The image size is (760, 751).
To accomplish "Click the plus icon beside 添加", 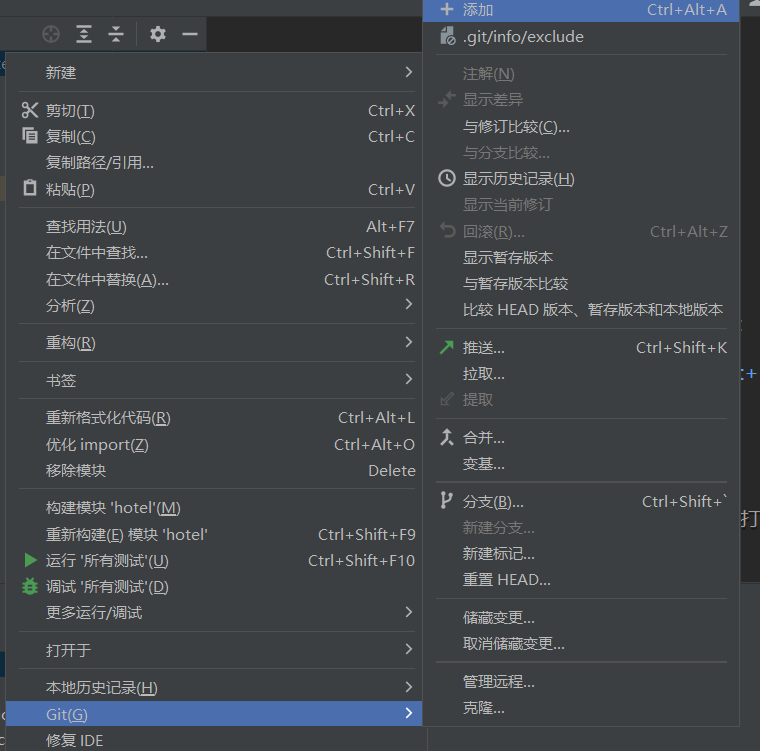I will tap(447, 9).
